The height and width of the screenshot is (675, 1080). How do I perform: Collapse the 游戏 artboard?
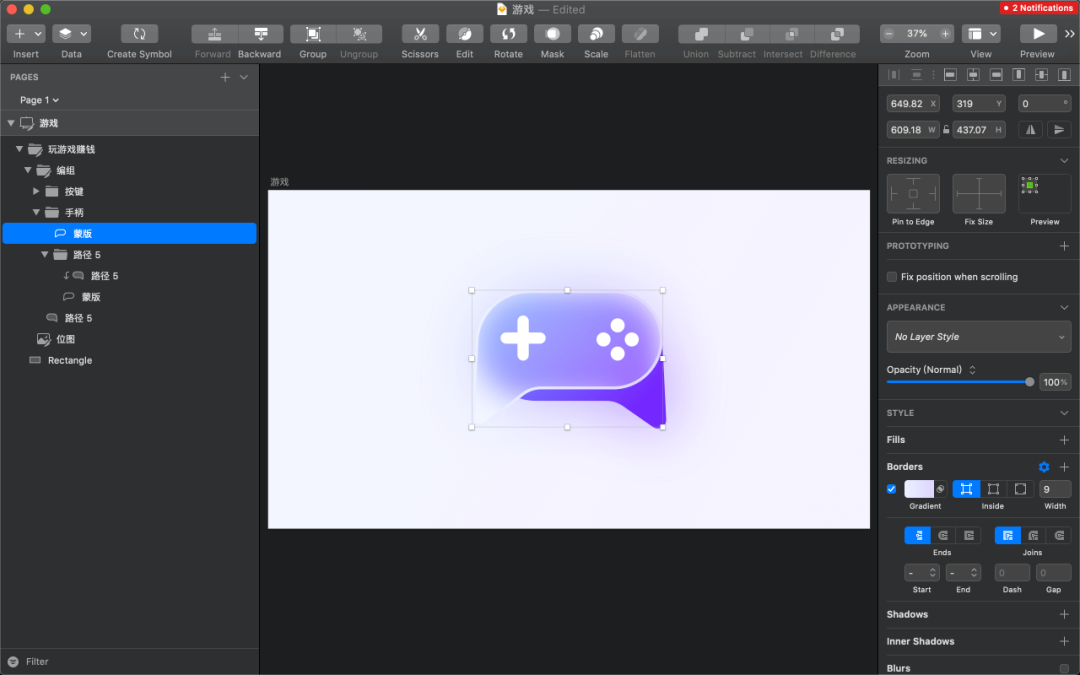point(10,123)
